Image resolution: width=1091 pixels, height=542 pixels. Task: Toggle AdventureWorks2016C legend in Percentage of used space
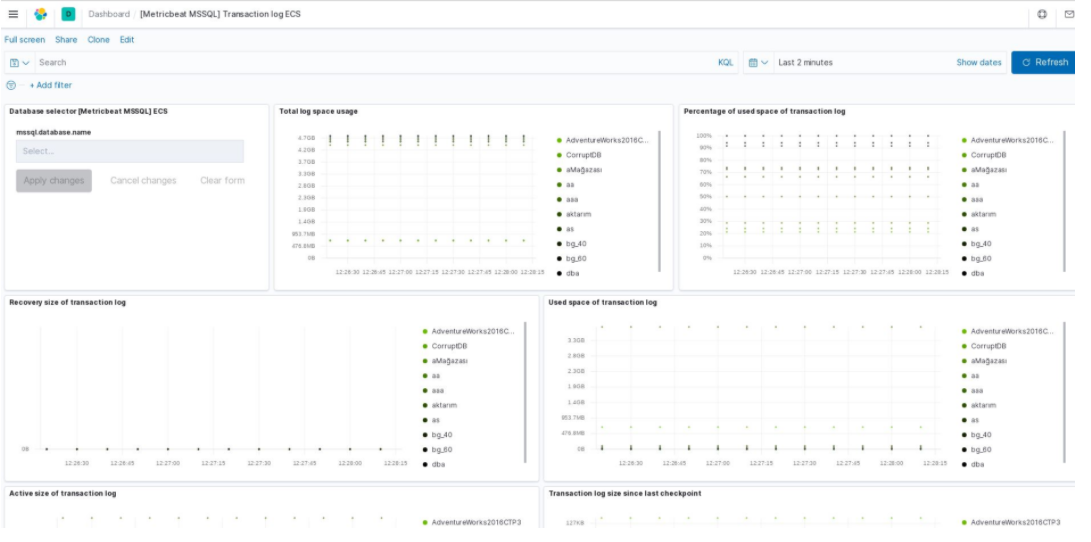coord(1008,141)
